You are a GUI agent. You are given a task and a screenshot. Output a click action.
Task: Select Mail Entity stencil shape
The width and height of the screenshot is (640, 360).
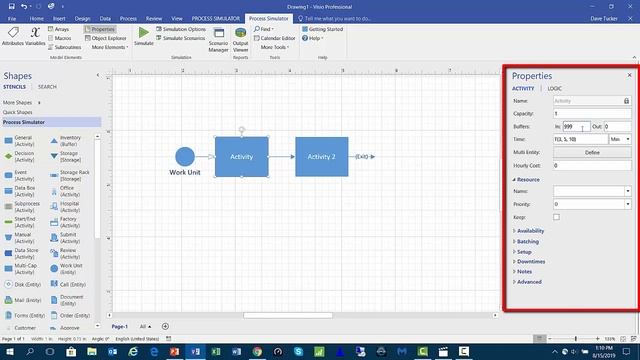click(23, 300)
